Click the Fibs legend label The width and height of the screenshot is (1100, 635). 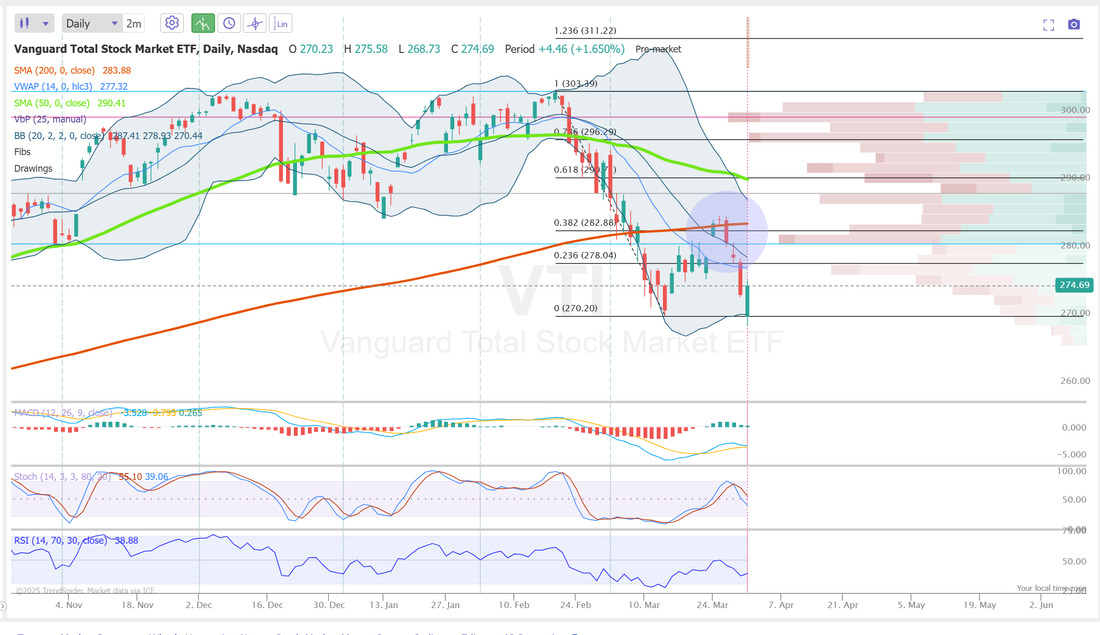(22, 152)
